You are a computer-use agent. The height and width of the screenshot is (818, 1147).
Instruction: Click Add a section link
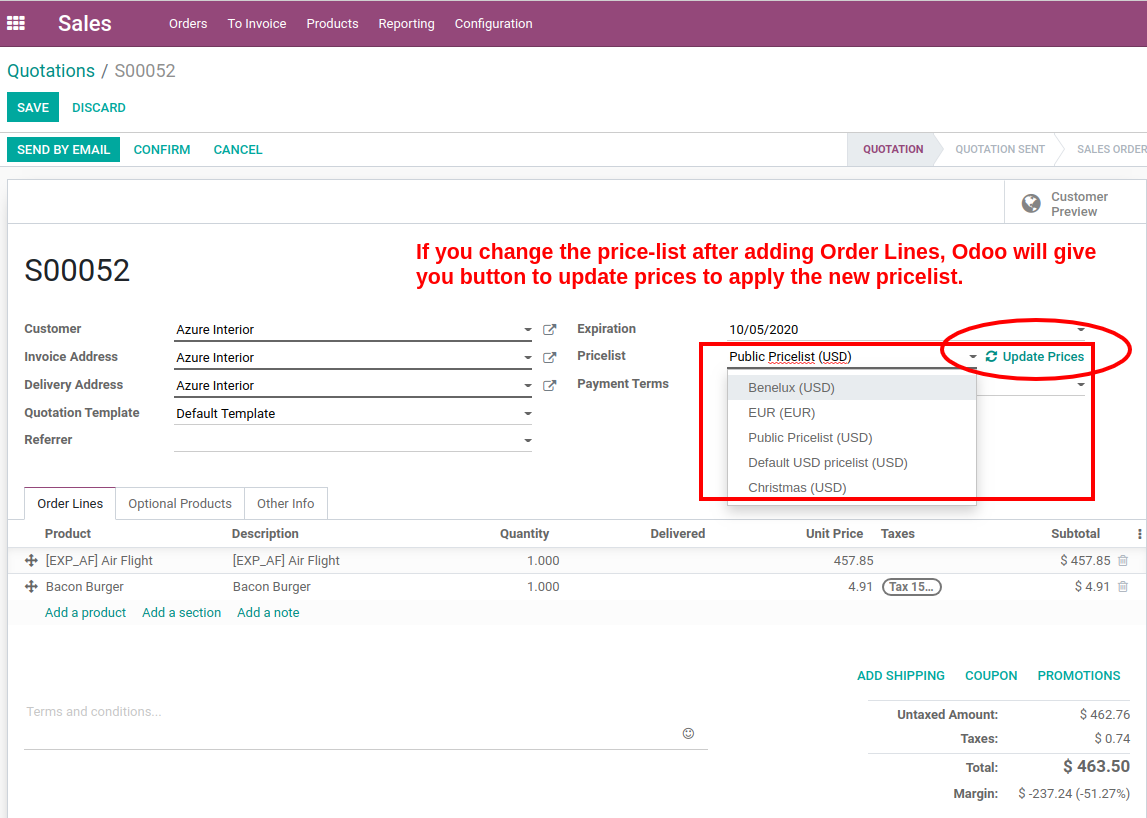[181, 612]
